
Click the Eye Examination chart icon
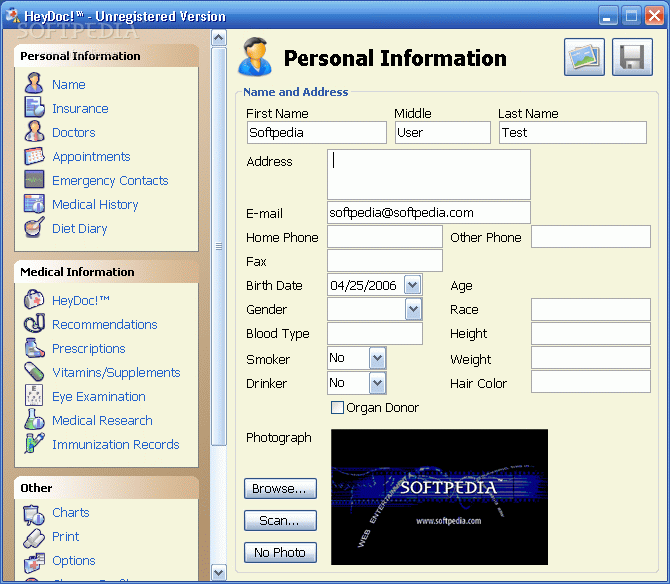[34, 395]
